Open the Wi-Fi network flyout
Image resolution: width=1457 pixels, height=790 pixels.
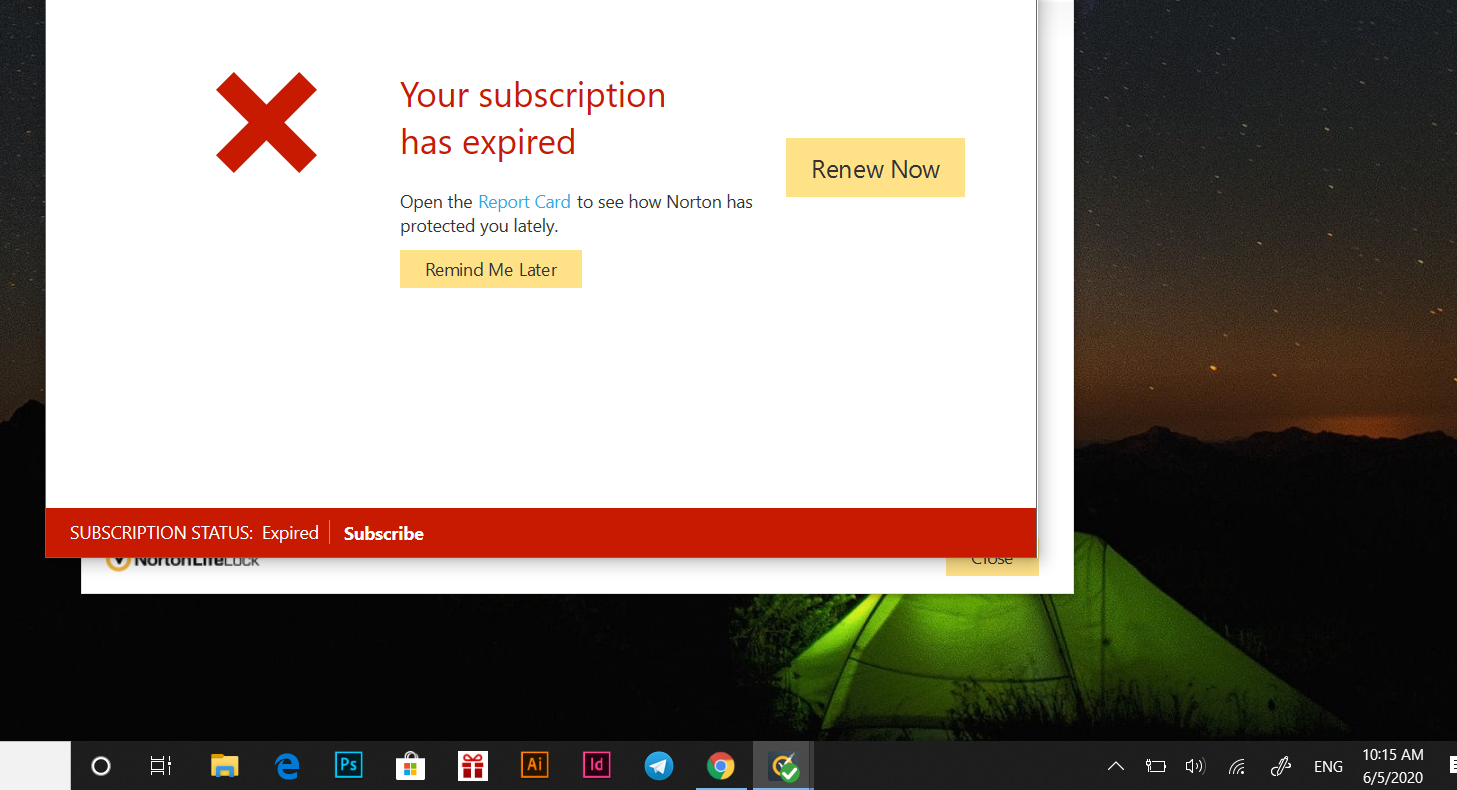pyautogui.click(x=1237, y=767)
